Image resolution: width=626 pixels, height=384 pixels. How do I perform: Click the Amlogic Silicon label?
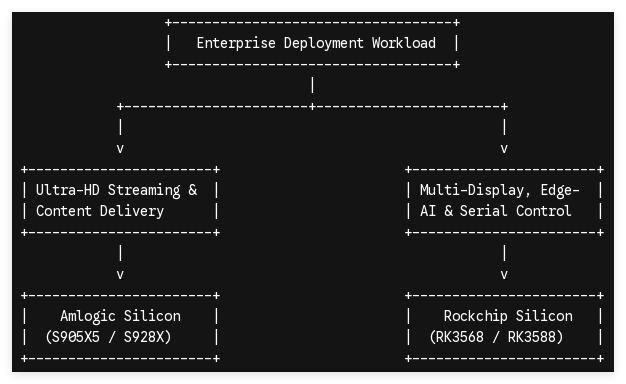point(120,316)
